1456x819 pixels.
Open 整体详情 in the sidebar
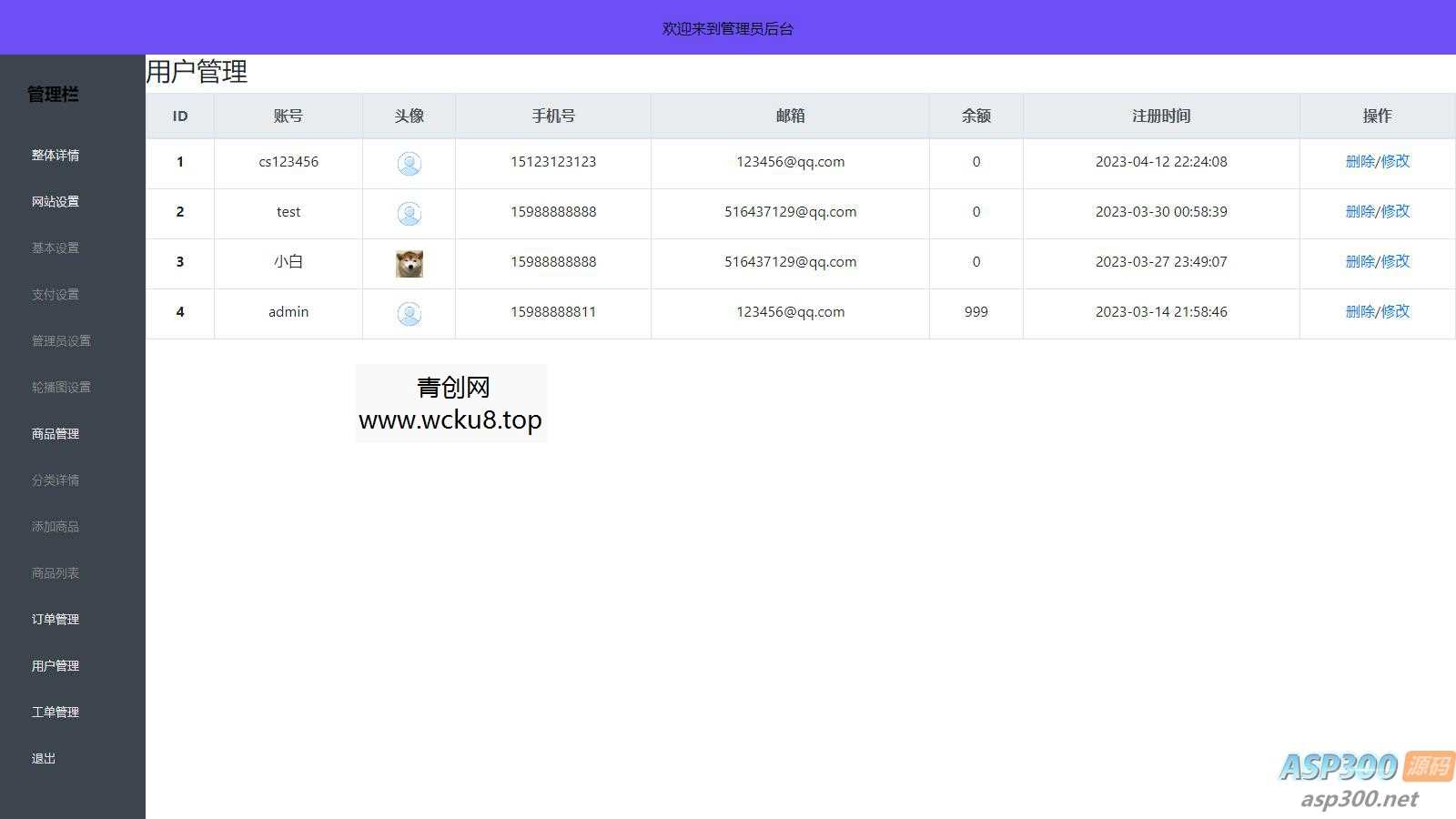pyautogui.click(x=55, y=155)
